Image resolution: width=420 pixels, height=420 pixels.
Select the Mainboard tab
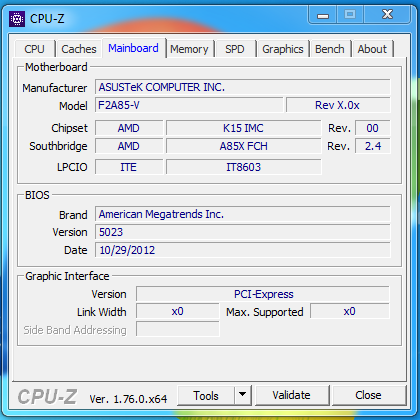pyautogui.click(x=133, y=48)
